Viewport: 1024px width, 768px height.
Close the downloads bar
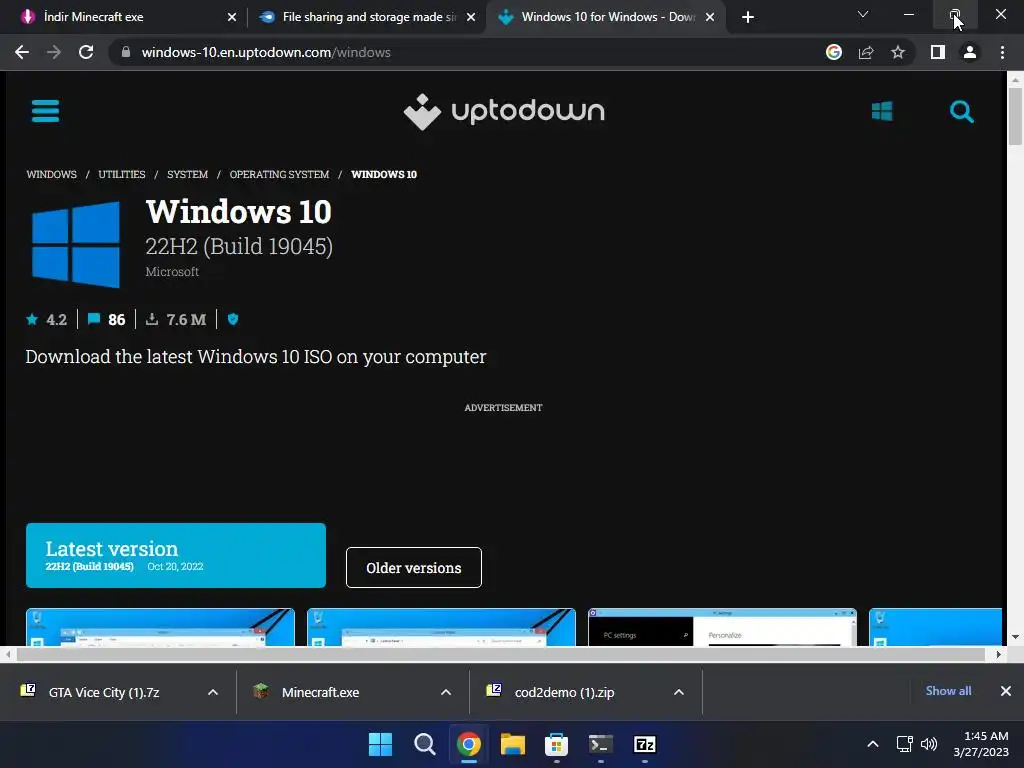tap(1006, 691)
